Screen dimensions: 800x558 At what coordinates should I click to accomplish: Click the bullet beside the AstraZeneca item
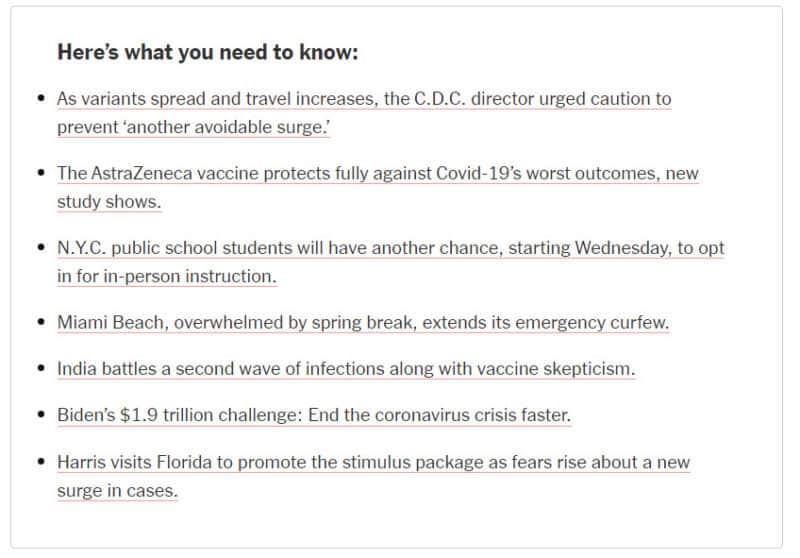click(41, 172)
